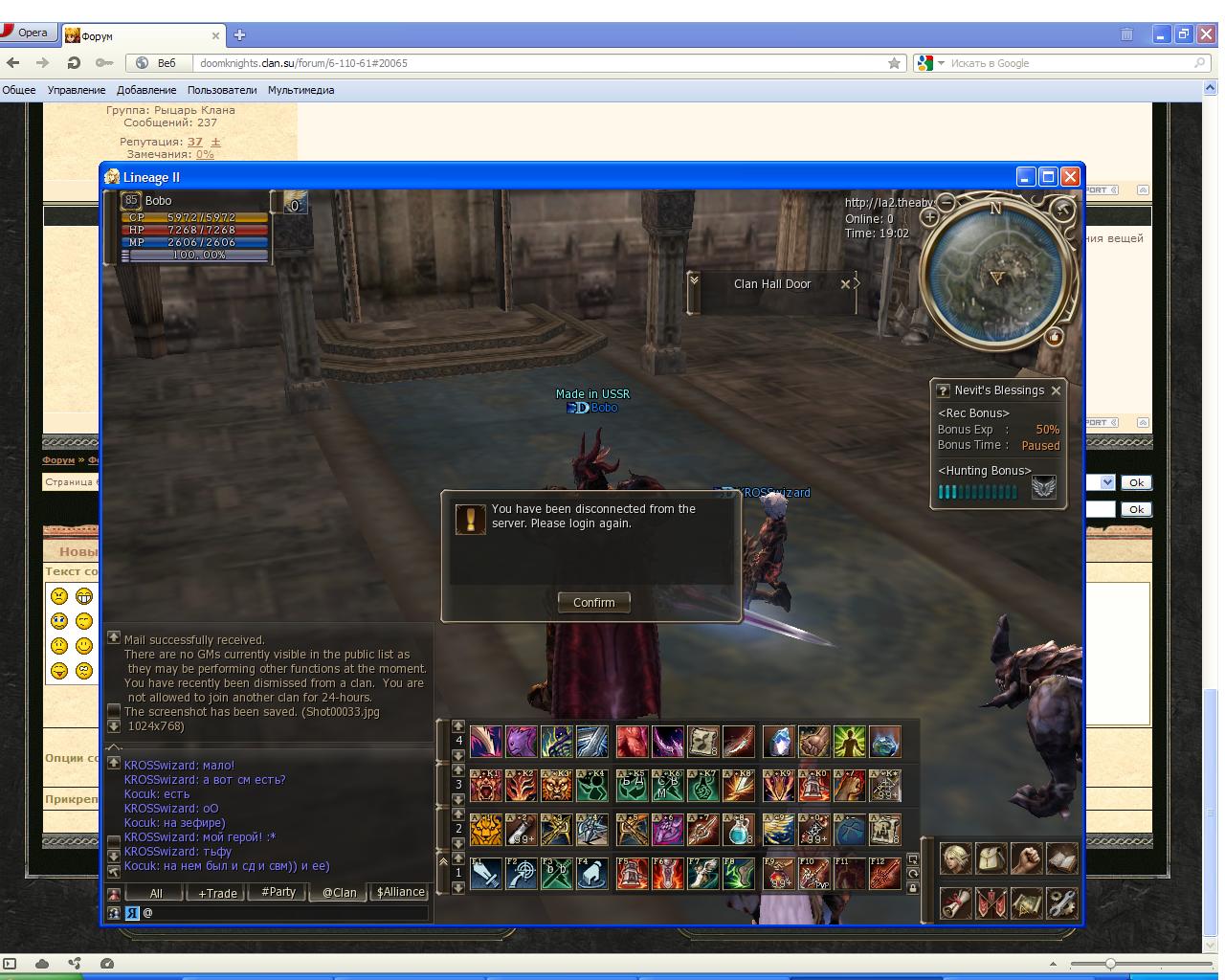1225x980 pixels.
Task: Click the blue crystal item in bar 4
Action: click(778, 741)
